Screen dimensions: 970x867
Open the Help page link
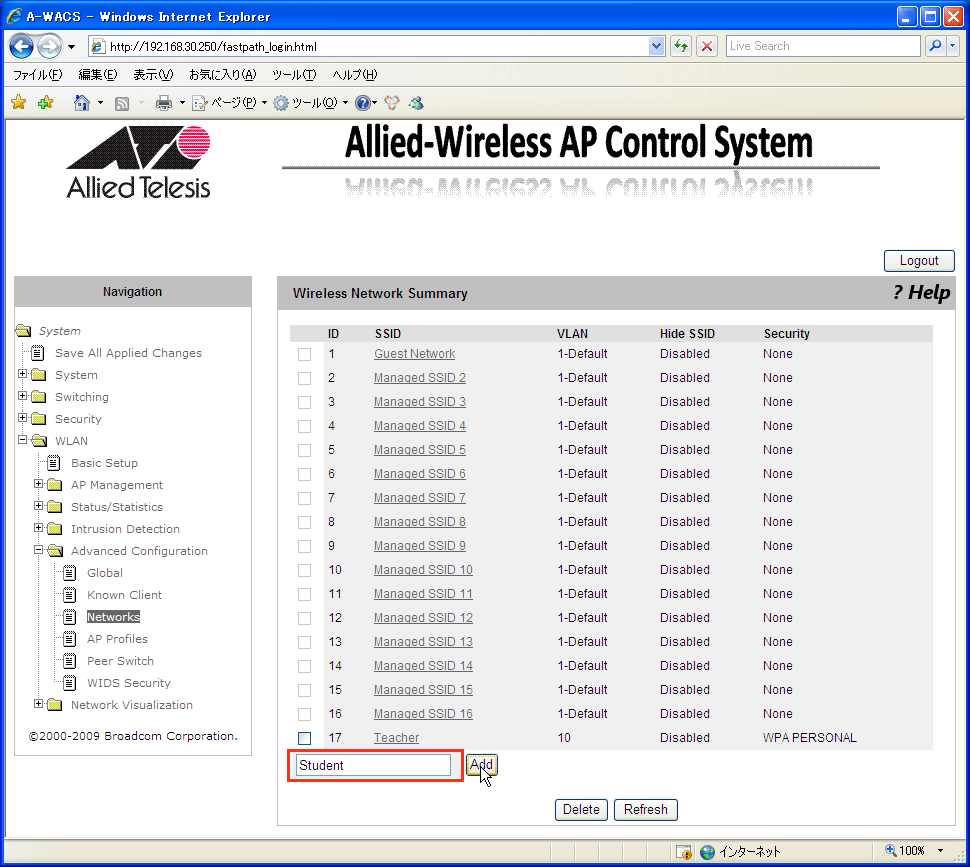point(921,293)
